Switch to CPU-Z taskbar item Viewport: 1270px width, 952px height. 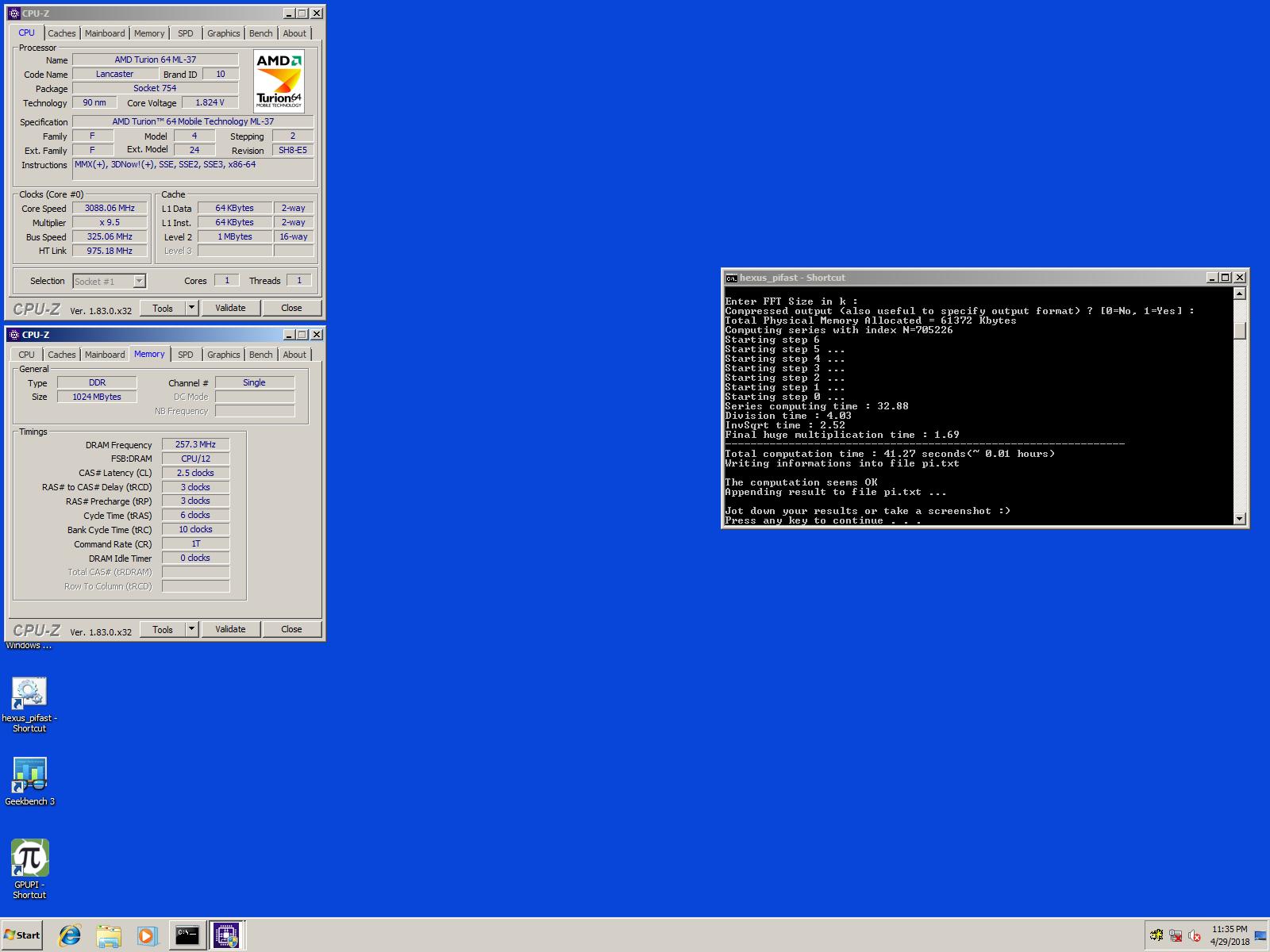[226, 935]
